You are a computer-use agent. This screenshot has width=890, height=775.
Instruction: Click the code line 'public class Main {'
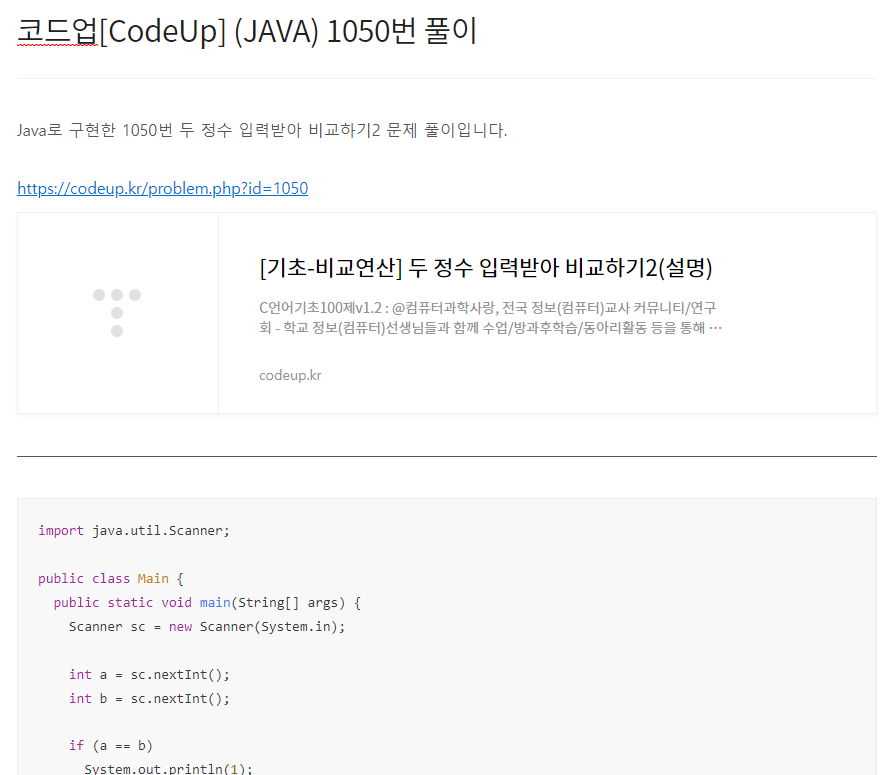tap(111, 579)
